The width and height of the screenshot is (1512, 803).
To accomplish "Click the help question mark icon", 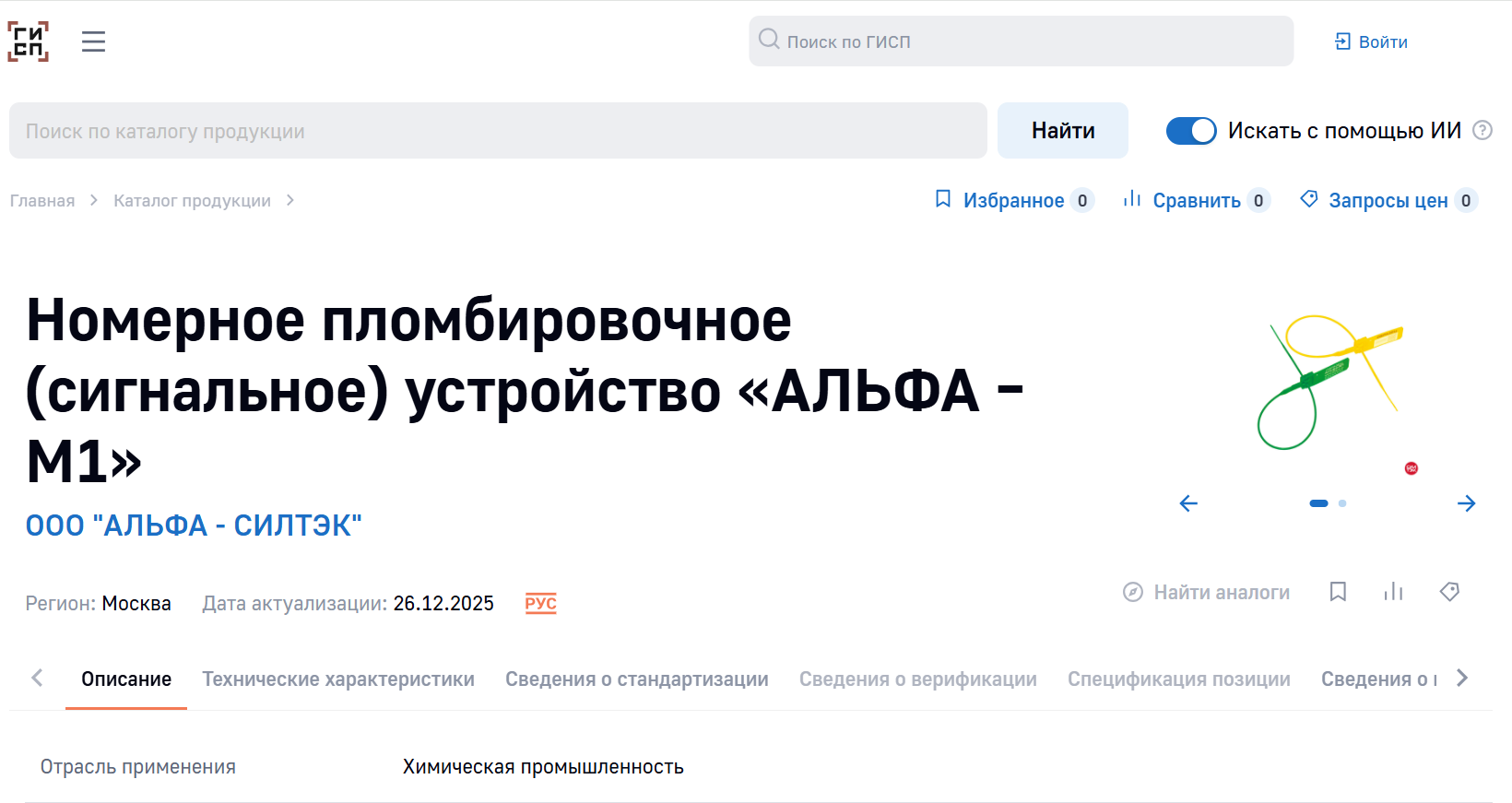I will [1482, 131].
